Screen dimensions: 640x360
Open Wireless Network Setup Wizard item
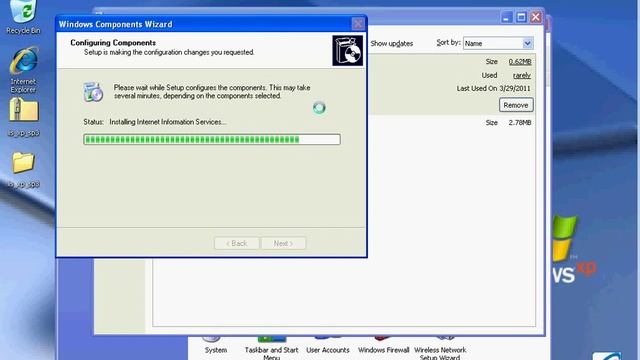(440, 348)
